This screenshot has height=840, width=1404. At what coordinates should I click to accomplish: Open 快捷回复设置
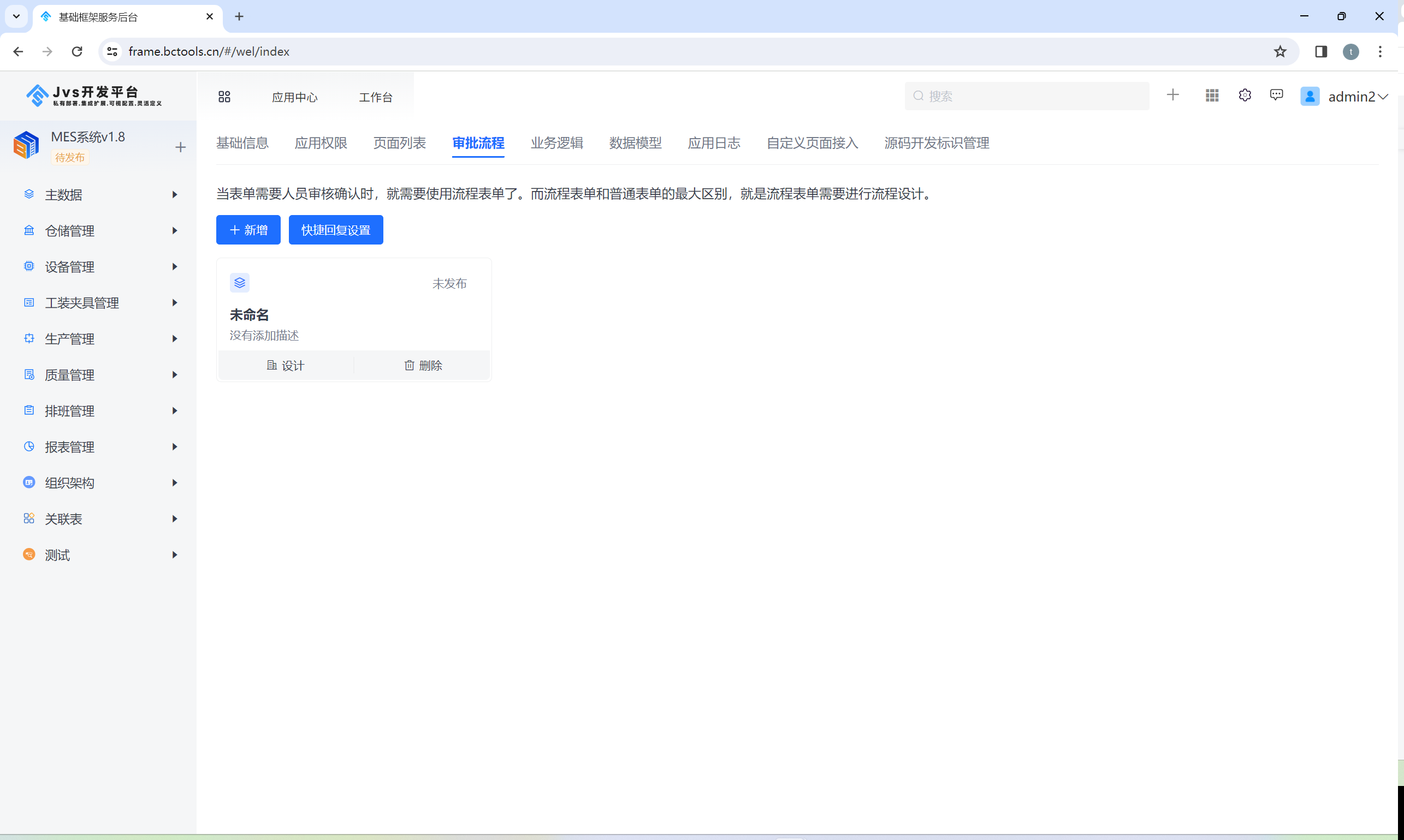tap(336, 230)
